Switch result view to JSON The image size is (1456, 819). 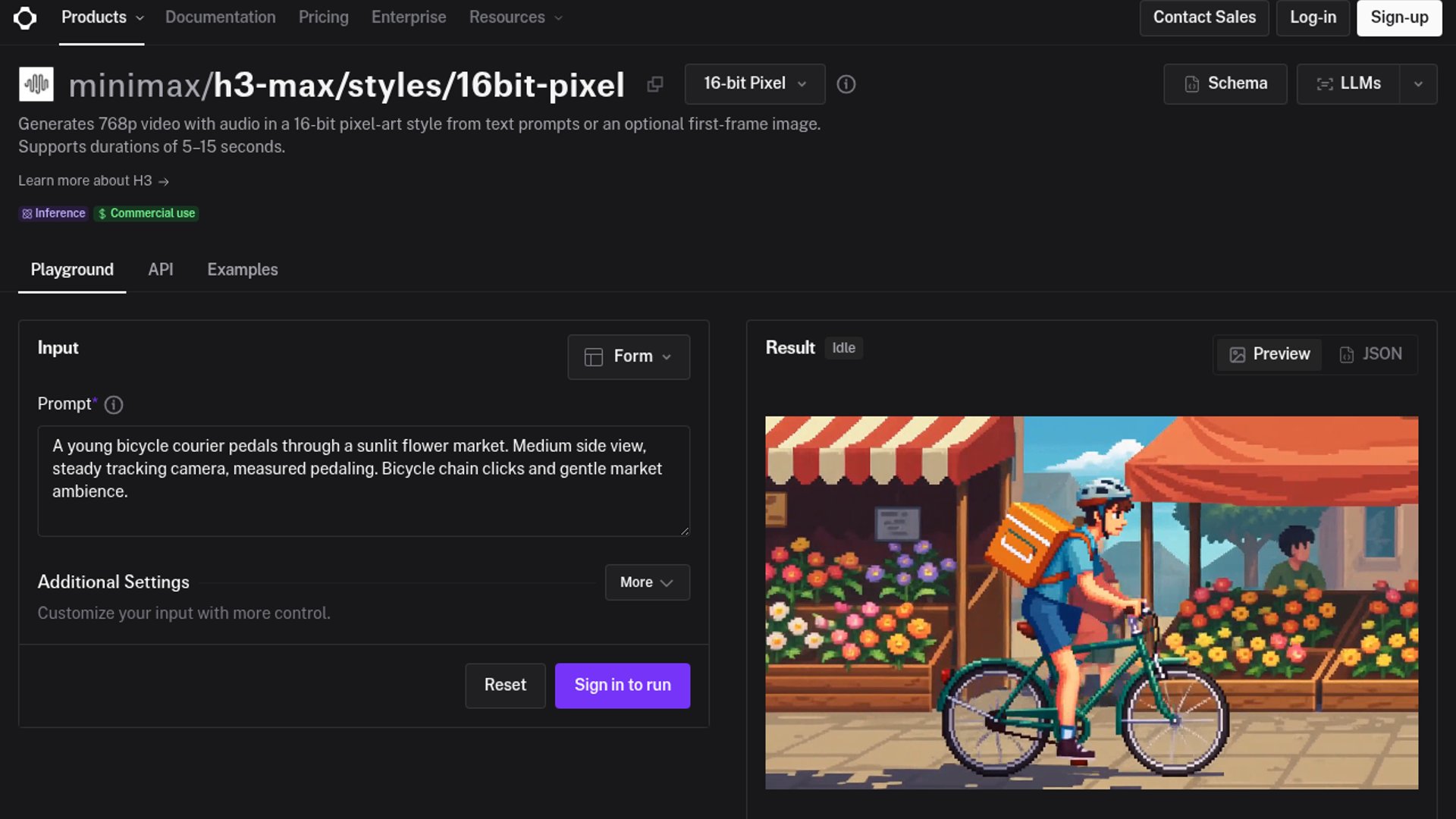1370,354
